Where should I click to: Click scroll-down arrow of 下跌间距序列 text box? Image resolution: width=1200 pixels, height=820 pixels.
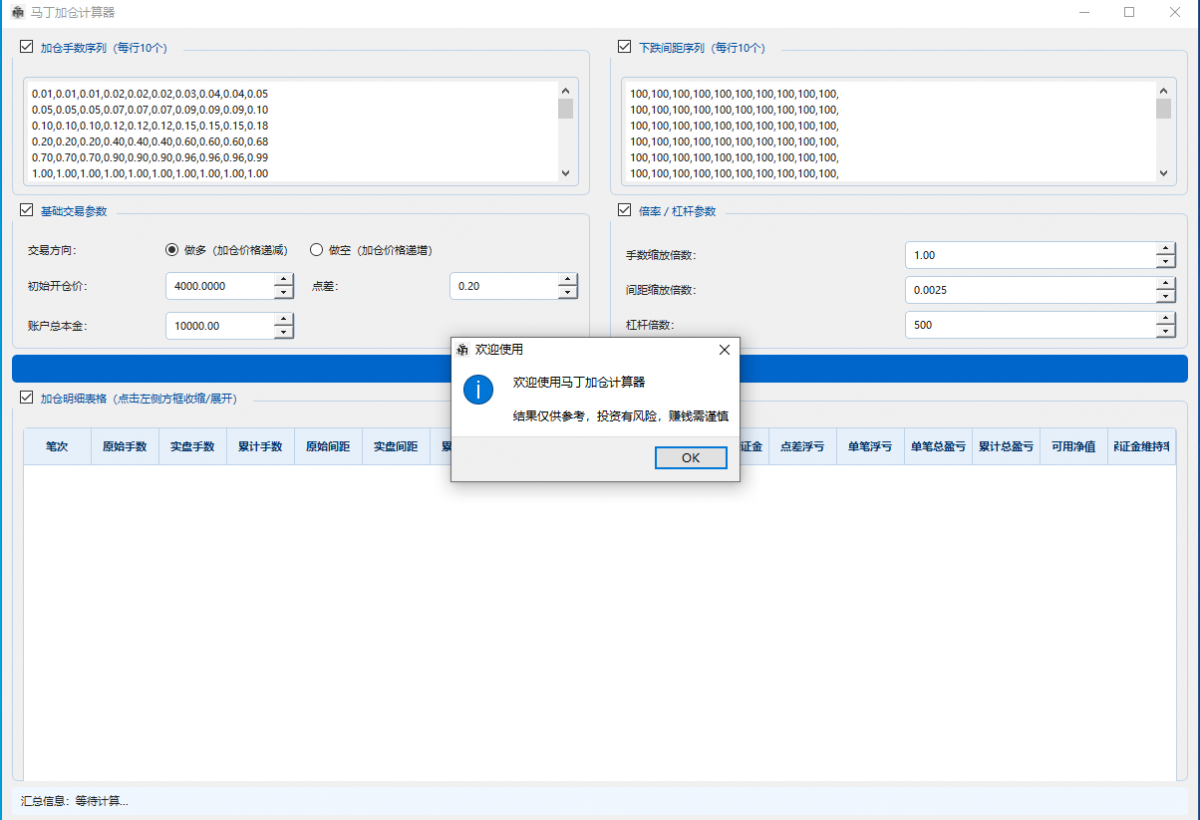pyautogui.click(x=1163, y=174)
